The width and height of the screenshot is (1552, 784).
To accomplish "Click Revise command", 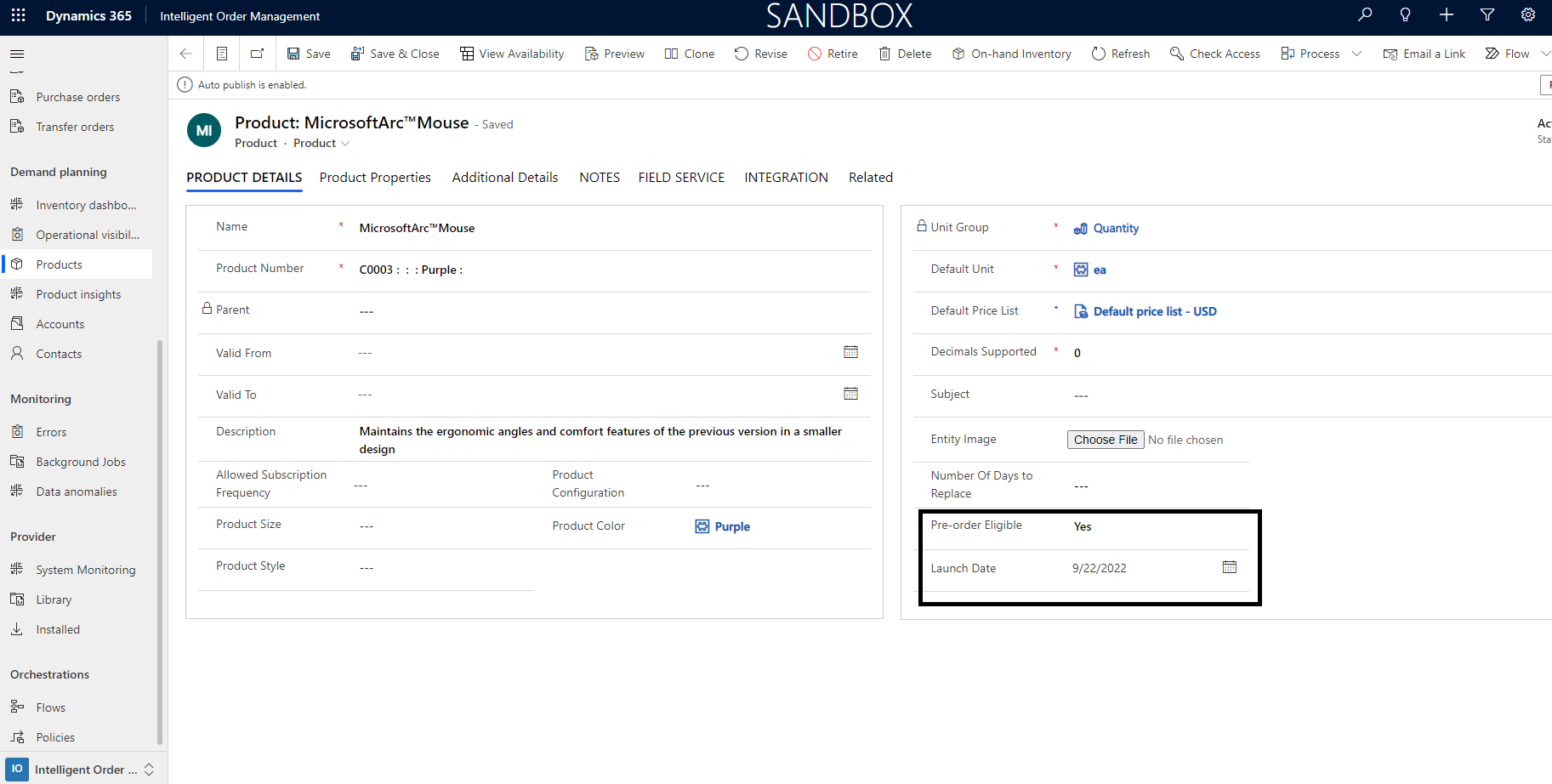I will [x=761, y=54].
